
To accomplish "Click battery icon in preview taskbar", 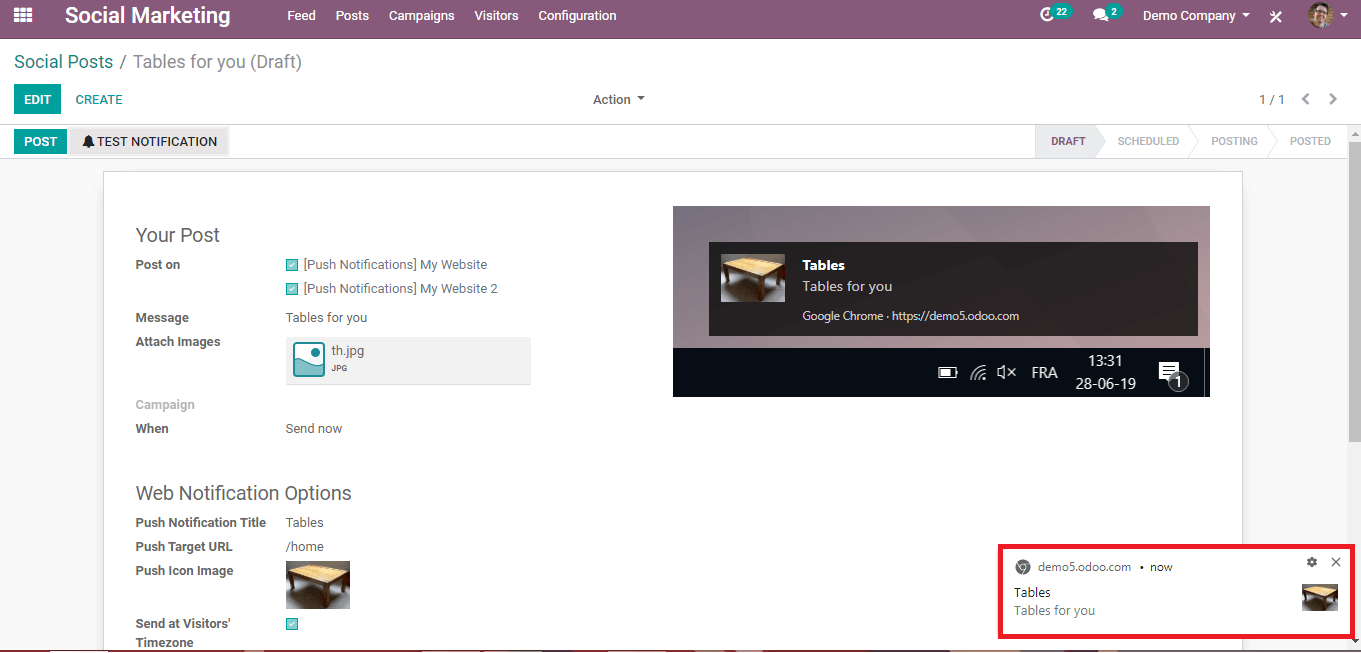I will click(947, 373).
